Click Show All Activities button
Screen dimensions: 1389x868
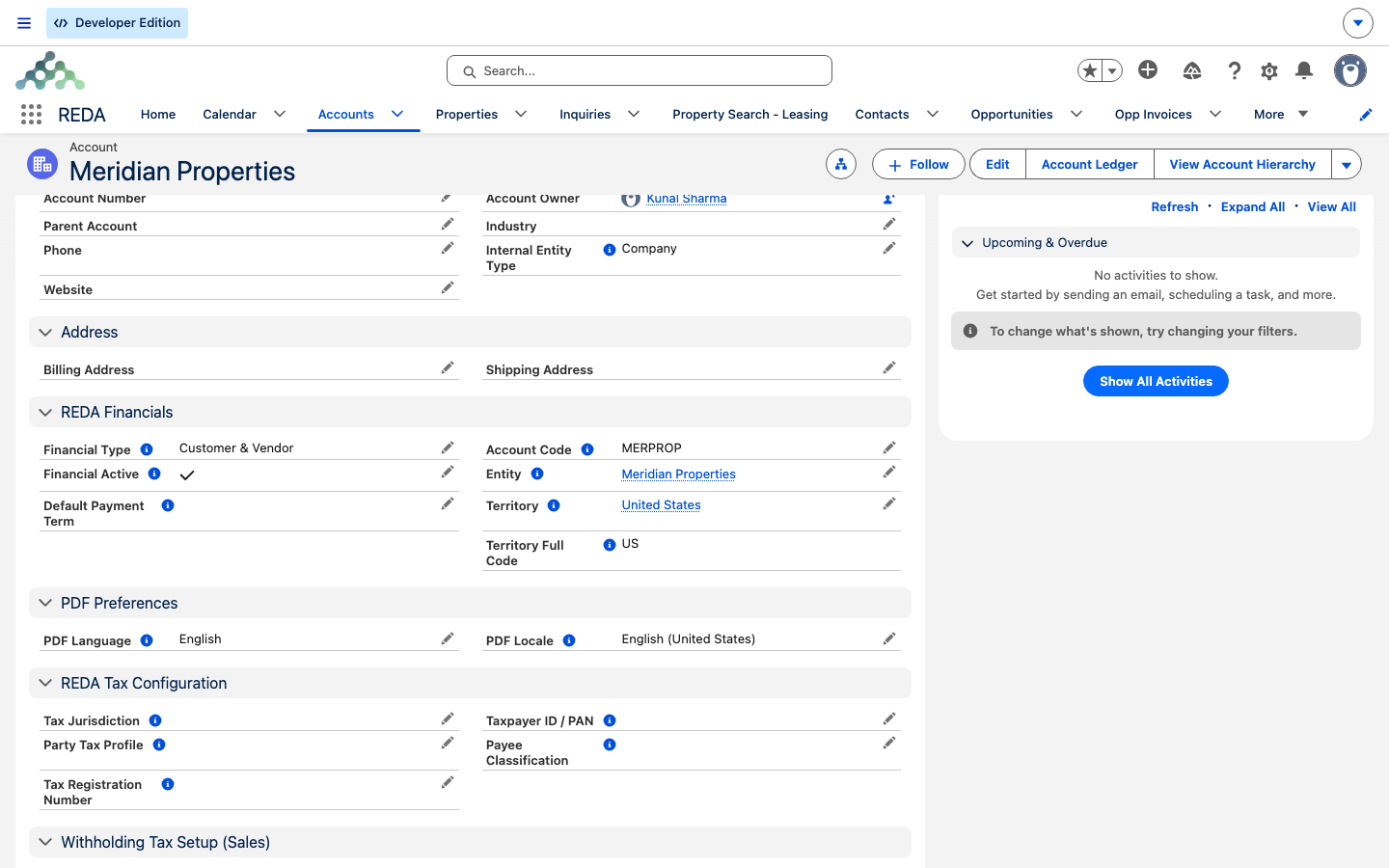tap(1156, 381)
